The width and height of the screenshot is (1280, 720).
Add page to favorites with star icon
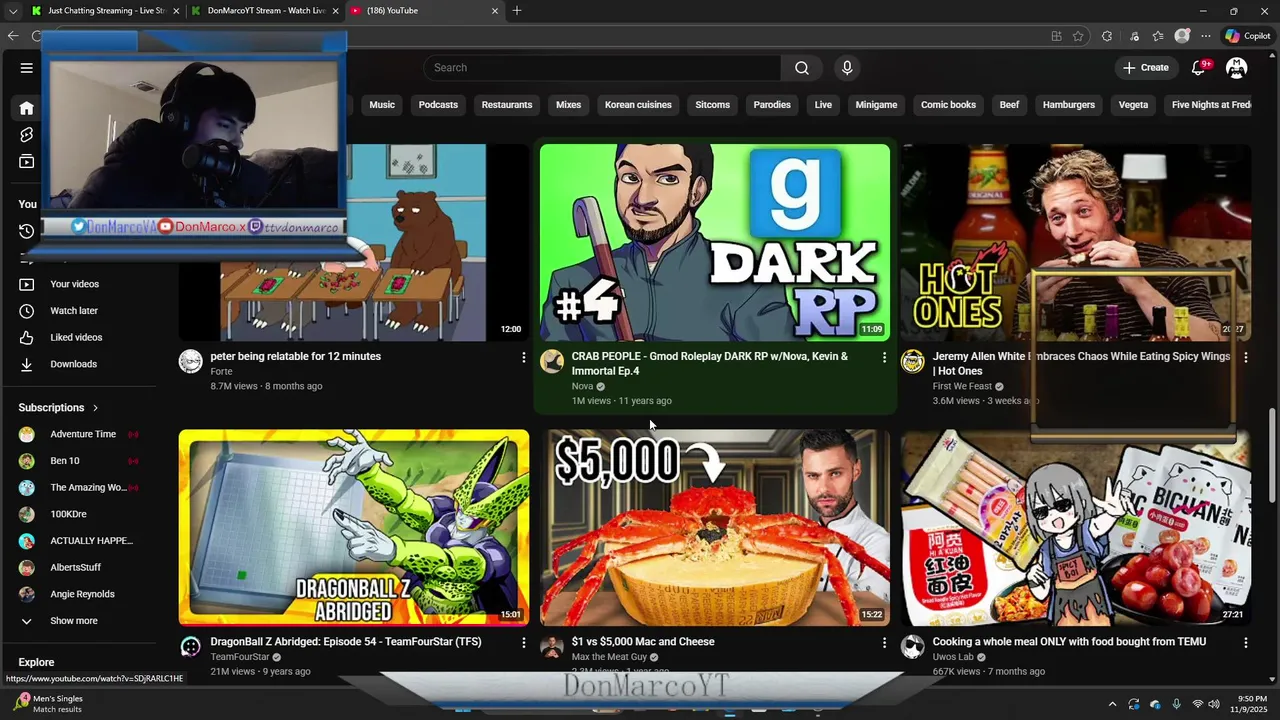(1078, 36)
